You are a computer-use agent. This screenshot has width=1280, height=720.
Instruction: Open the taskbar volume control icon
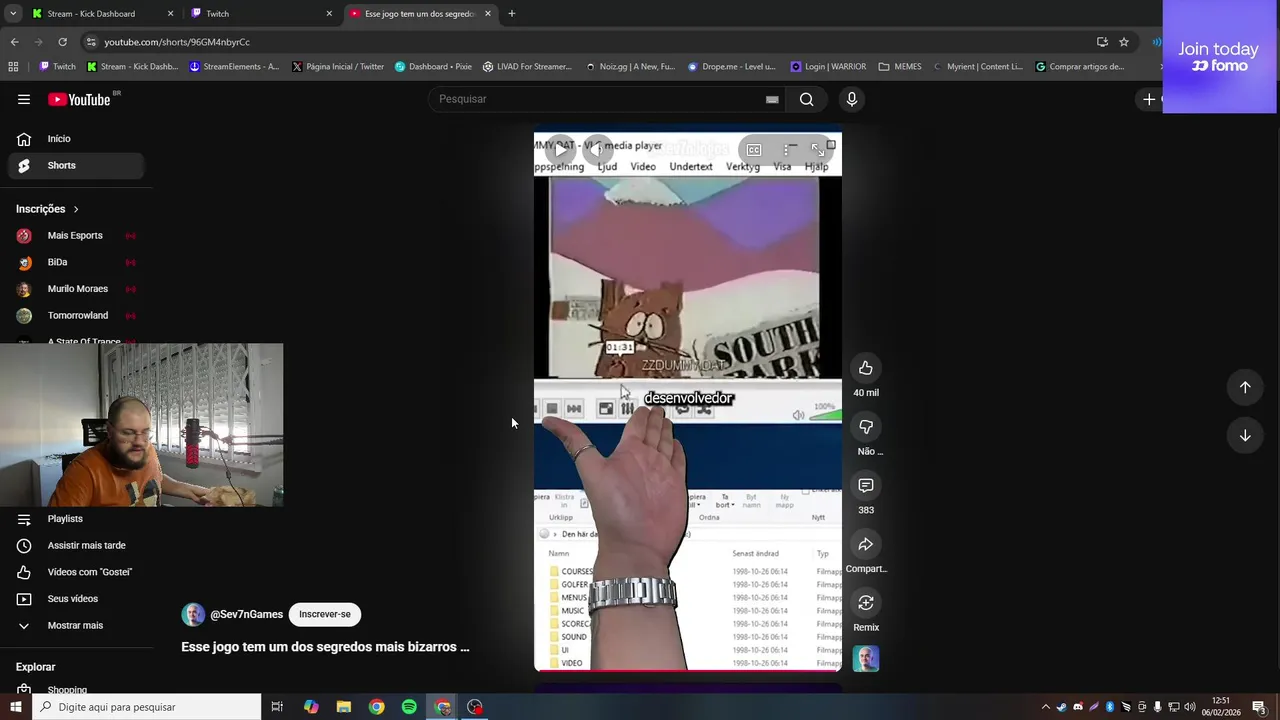click(1190, 707)
